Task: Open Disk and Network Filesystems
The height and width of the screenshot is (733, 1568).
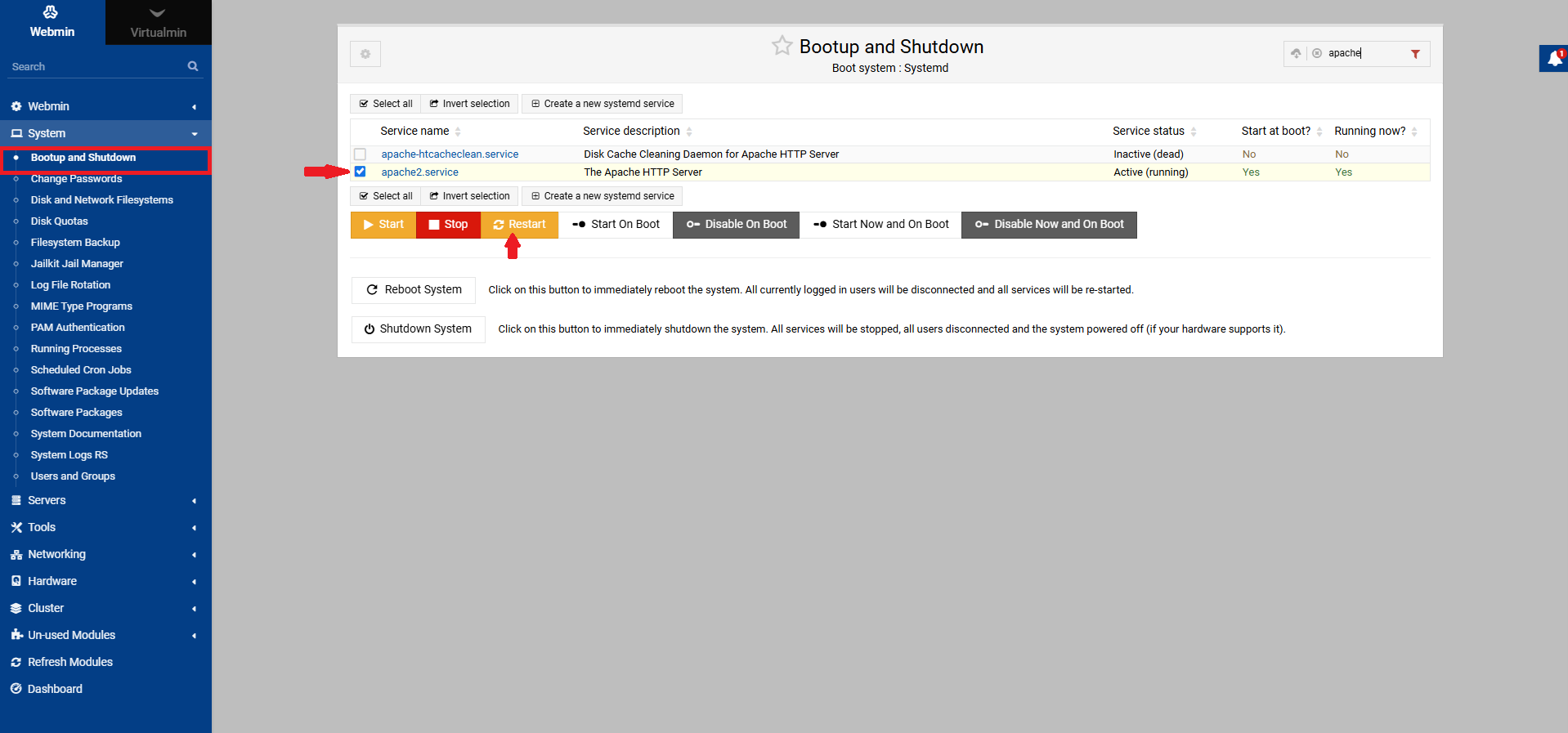Action: point(102,200)
